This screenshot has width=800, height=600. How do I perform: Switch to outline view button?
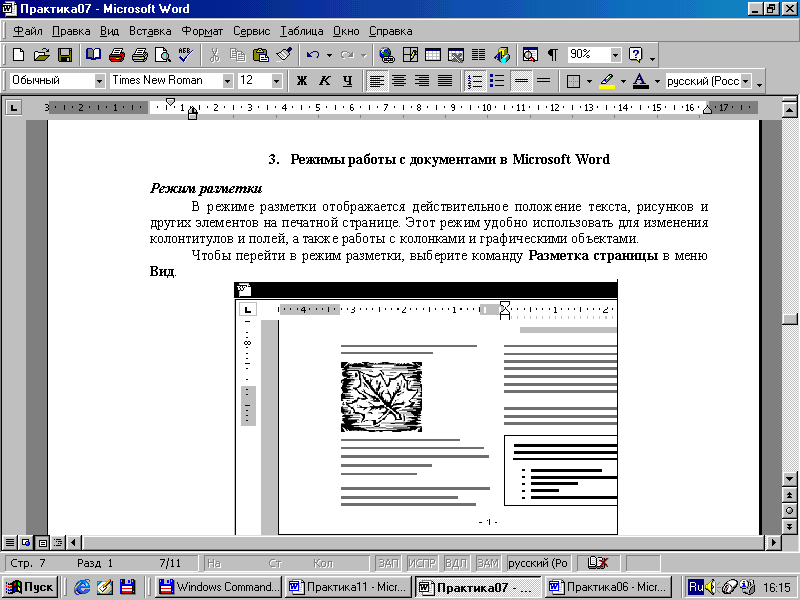point(58,543)
